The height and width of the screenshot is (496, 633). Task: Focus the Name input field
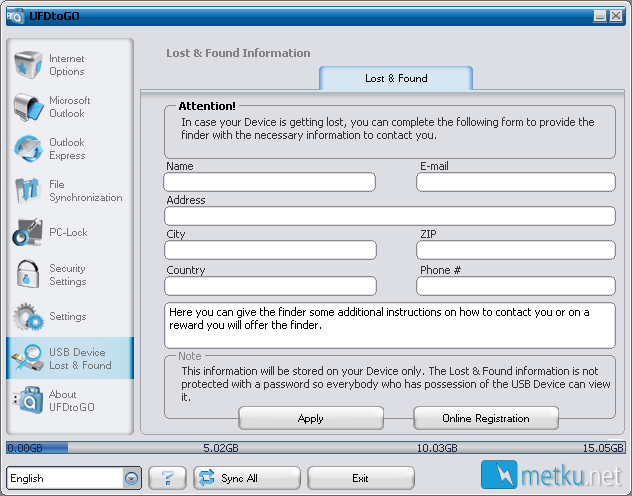pyautogui.click(x=269, y=182)
